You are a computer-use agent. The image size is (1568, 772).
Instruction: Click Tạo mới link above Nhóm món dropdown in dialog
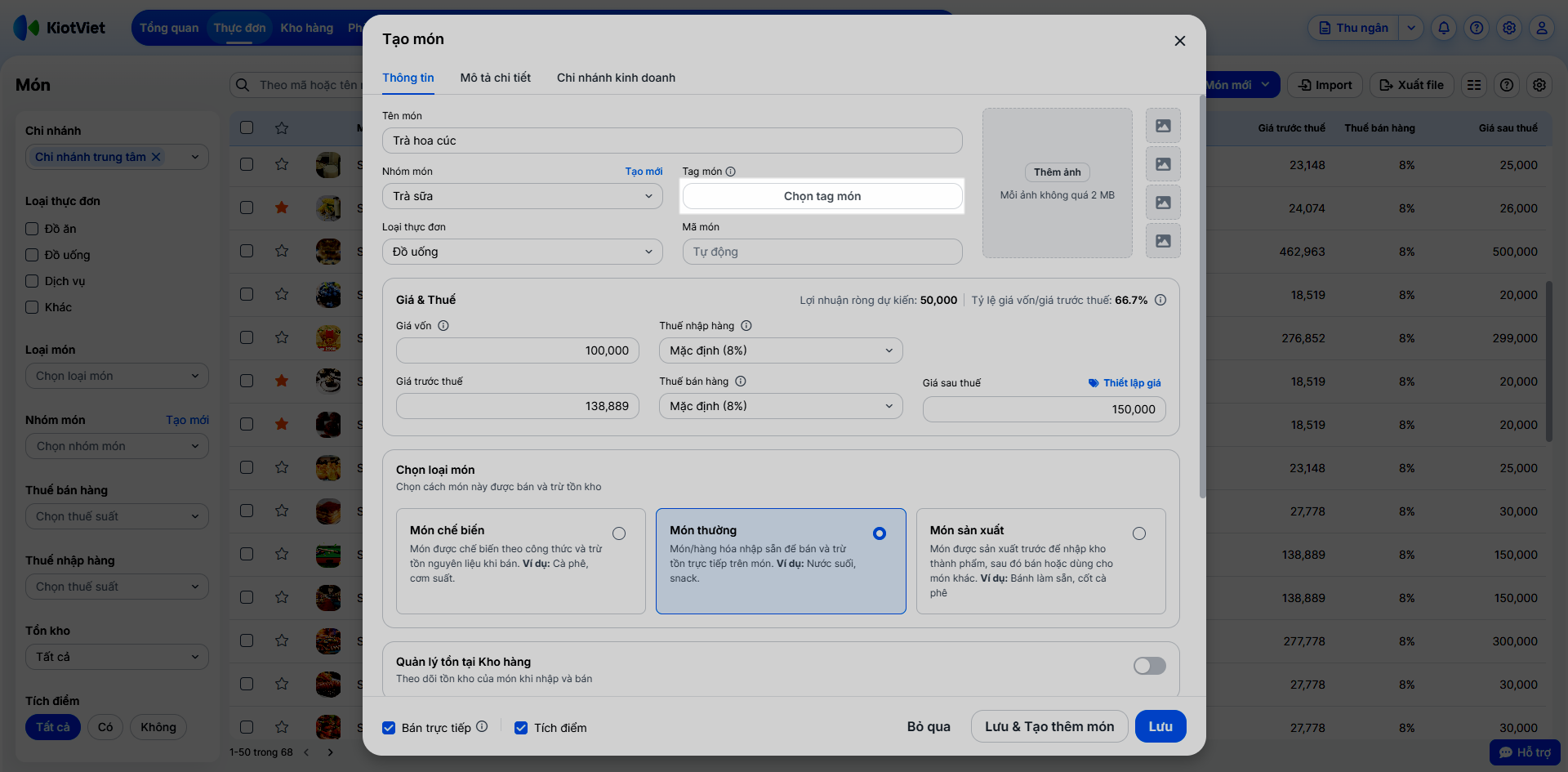[x=644, y=172]
